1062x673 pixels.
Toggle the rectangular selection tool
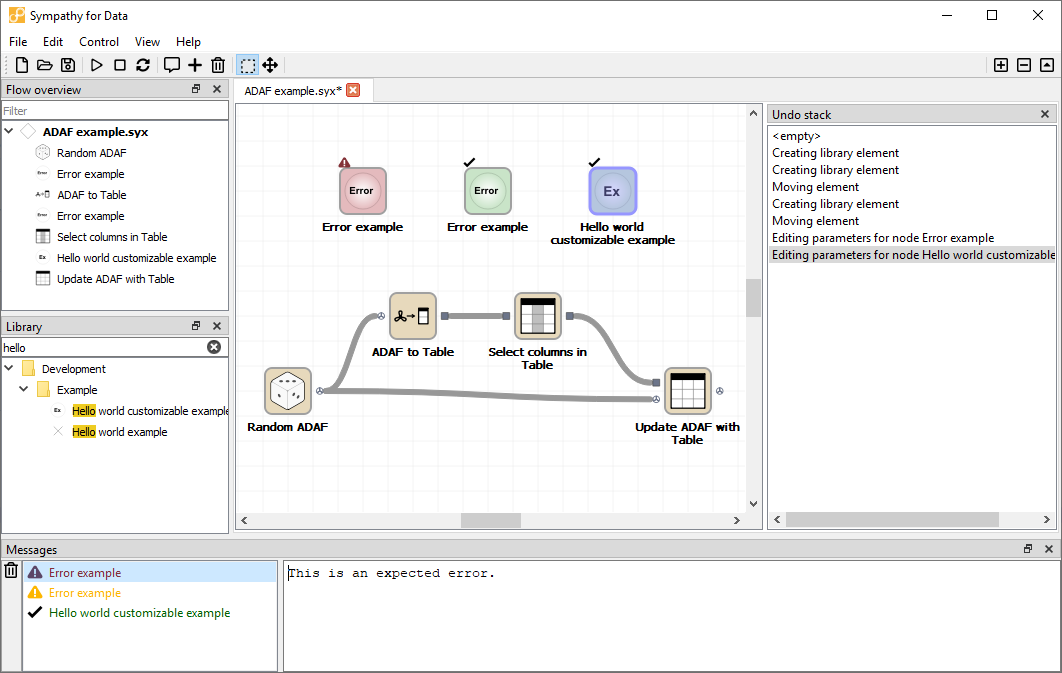pos(247,65)
